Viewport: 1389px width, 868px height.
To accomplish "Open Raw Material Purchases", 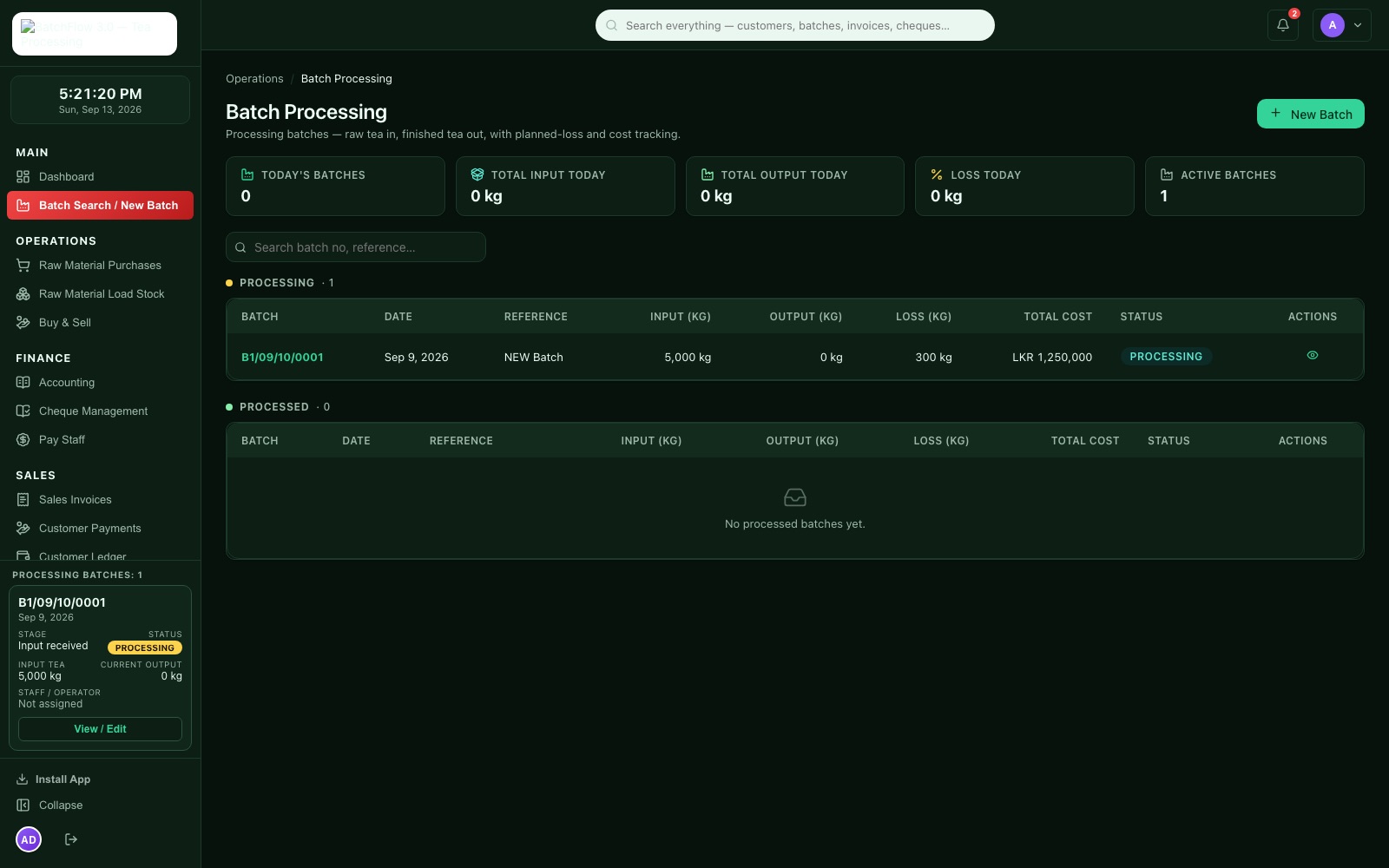I will click(x=100, y=266).
